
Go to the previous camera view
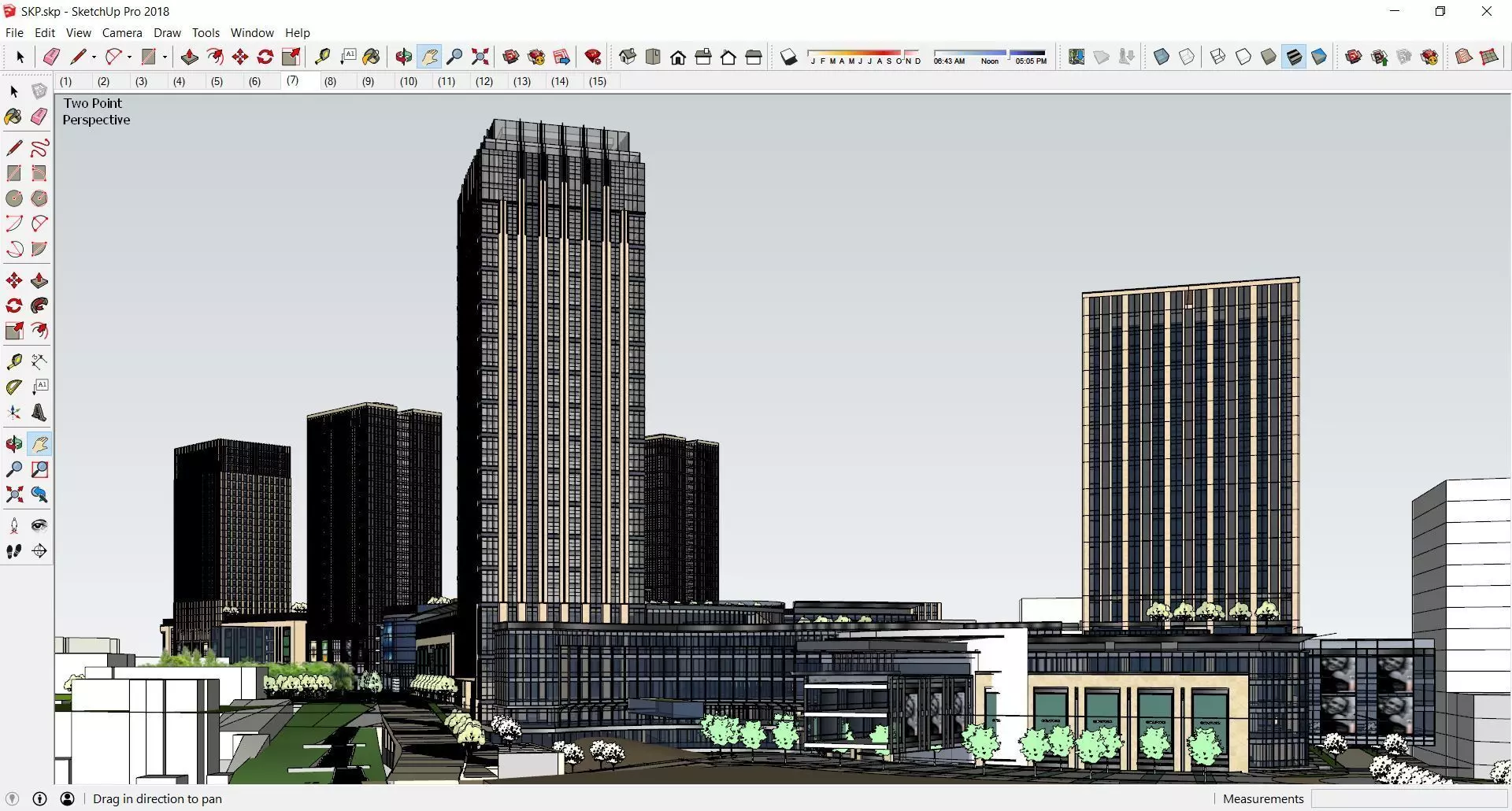[39, 494]
